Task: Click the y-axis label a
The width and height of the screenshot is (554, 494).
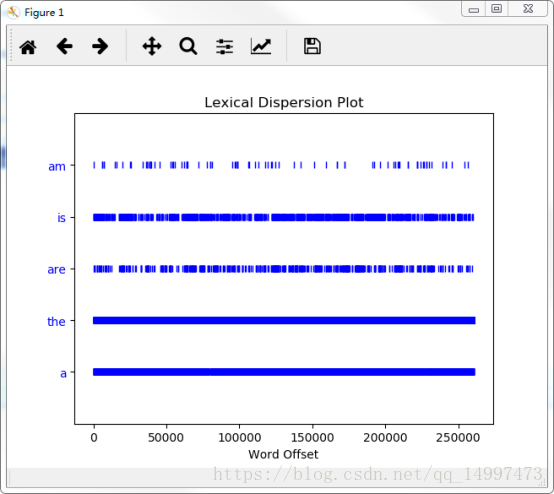Action: pos(63,373)
